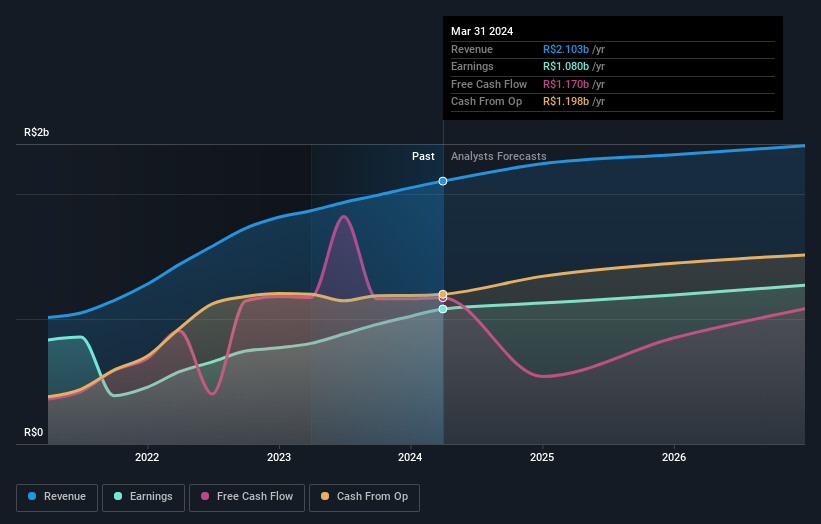The height and width of the screenshot is (524, 821).
Task: Click the Revenue row label in tooltip
Action: 472,49
